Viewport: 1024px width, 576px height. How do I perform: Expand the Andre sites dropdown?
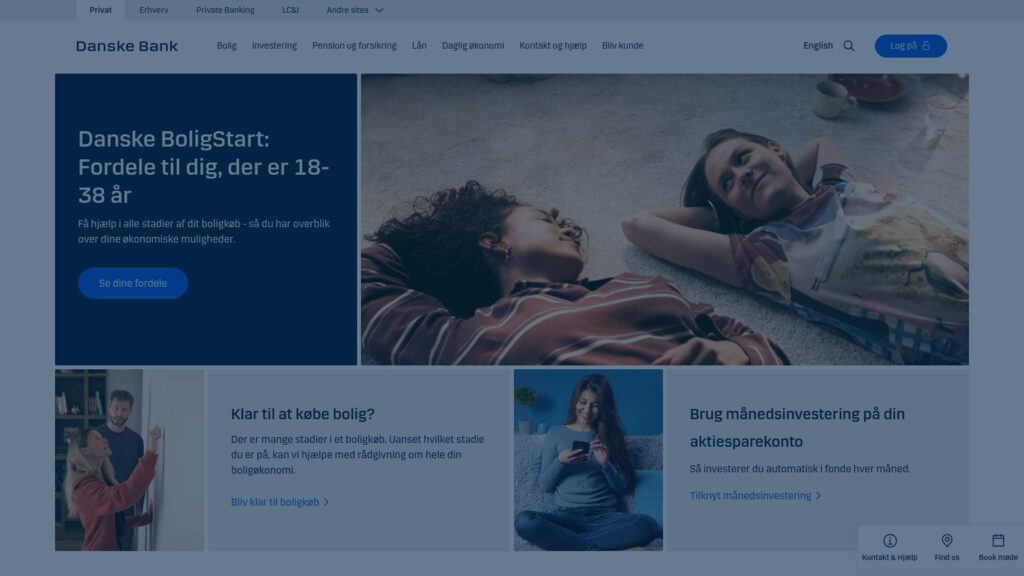[355, 10]
